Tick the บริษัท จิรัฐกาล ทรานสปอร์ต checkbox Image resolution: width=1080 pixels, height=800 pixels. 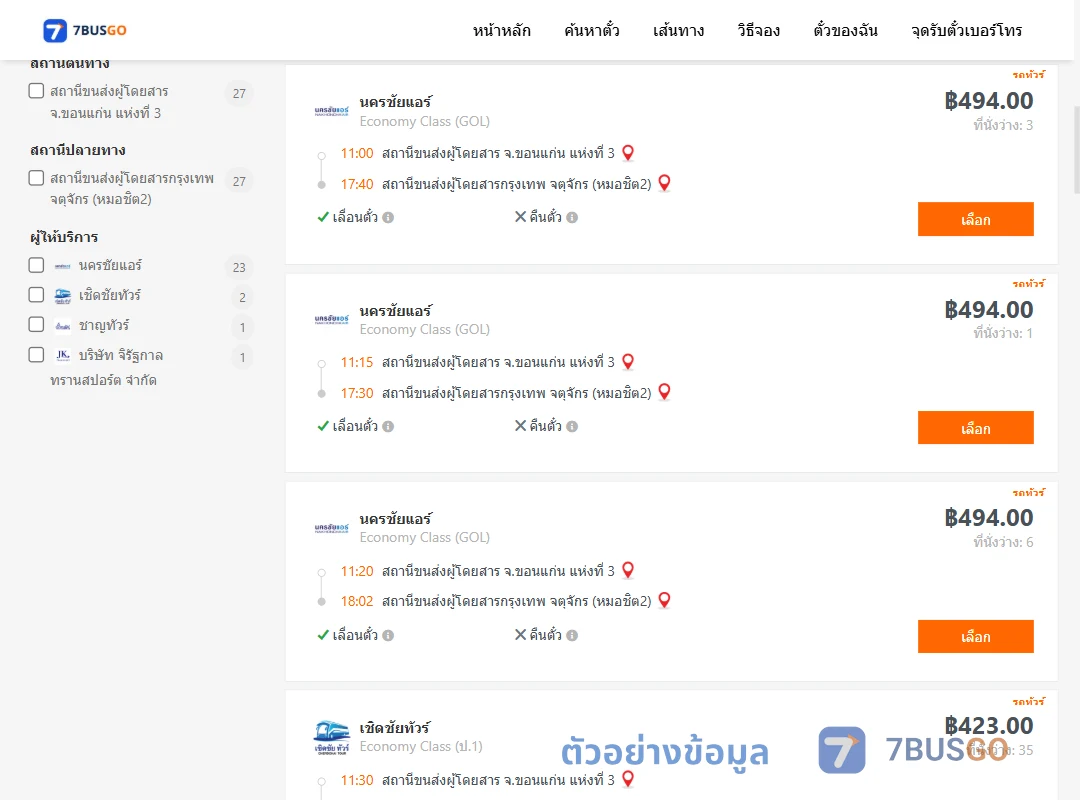click(x=37, y=355)
